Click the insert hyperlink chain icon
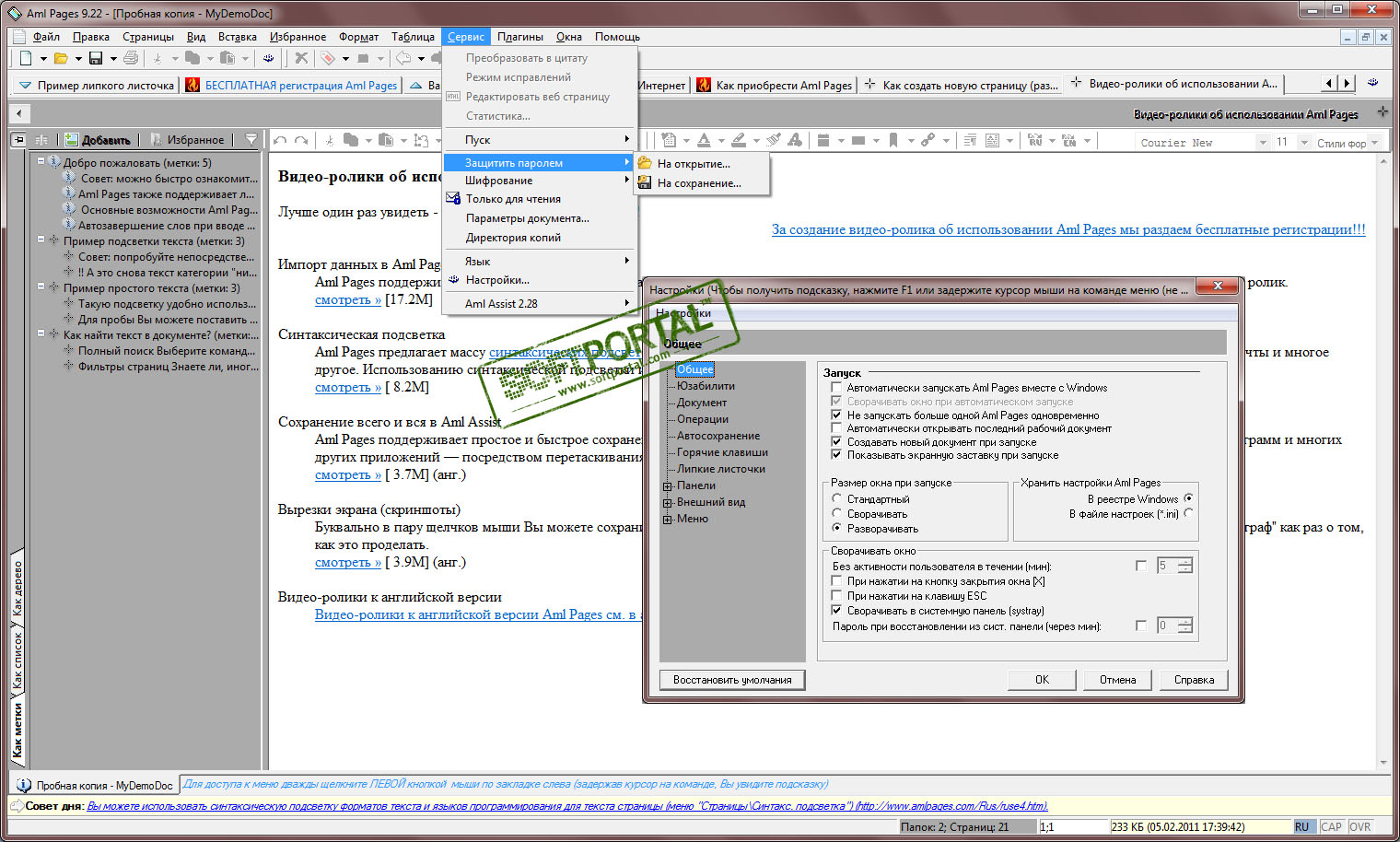Image resolution: width=1400 pixels, height=842 pixels. (927, 140)
